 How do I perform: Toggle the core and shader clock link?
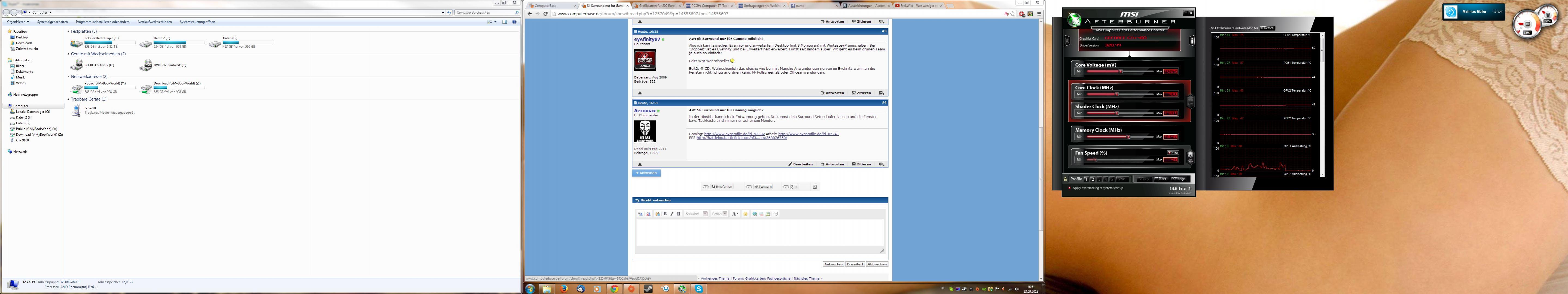click(x=1191, y=102)
